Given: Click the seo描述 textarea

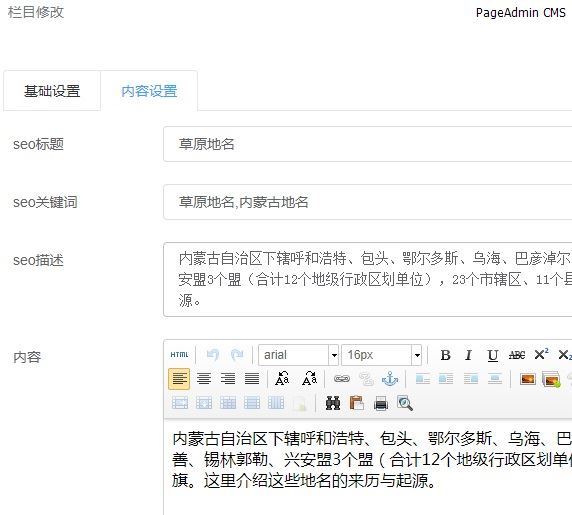Looking at the screenshot, I should (368, 279).
